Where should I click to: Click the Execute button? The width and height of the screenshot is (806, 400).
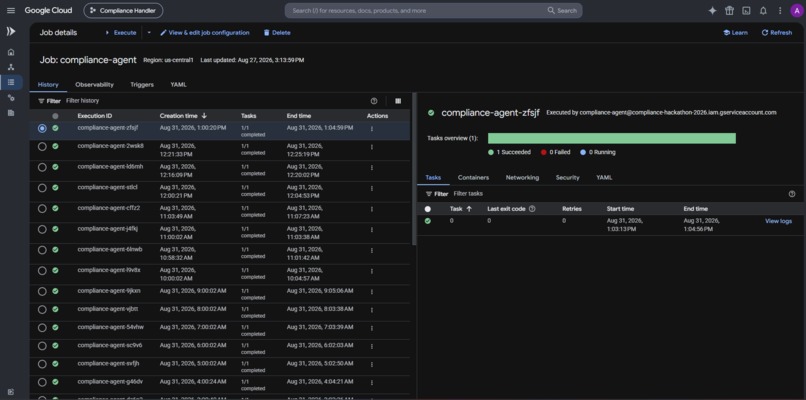[x=121, y=32]
